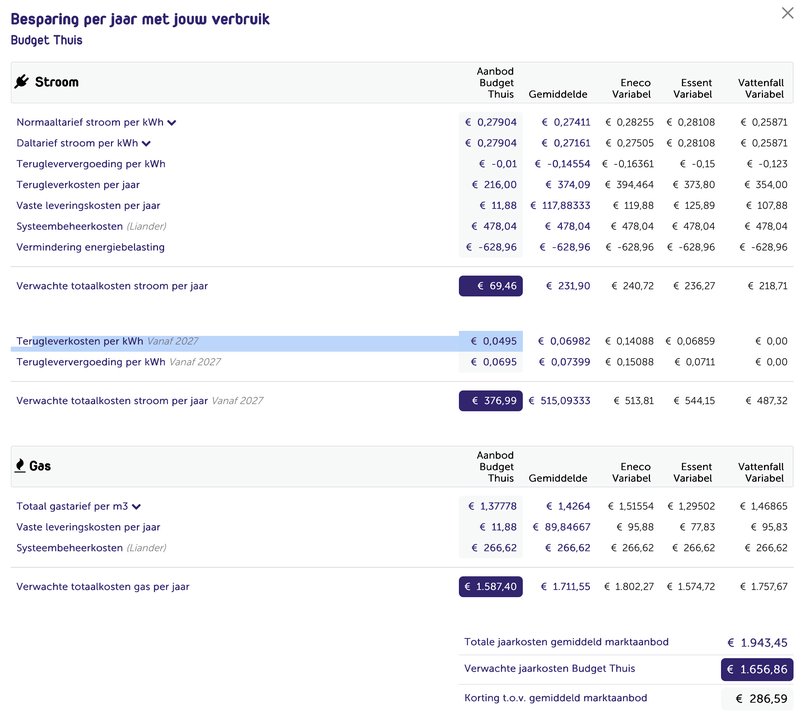This screenshot has width=800, height=717.
Task: Click Vattenfall's € 1,46865 gas tariff
Action: (x=764, y=506)
